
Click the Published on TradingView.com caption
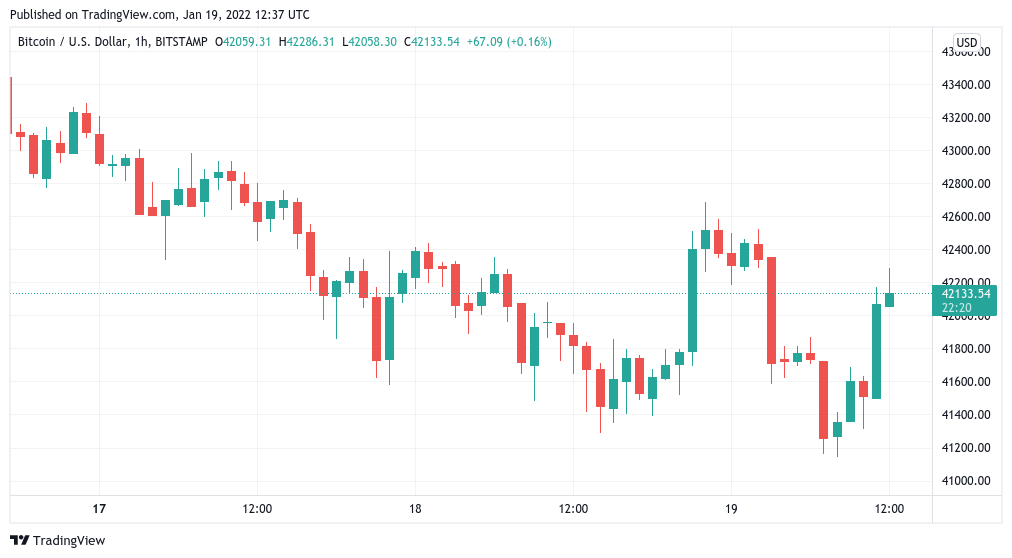click(159, 14)
